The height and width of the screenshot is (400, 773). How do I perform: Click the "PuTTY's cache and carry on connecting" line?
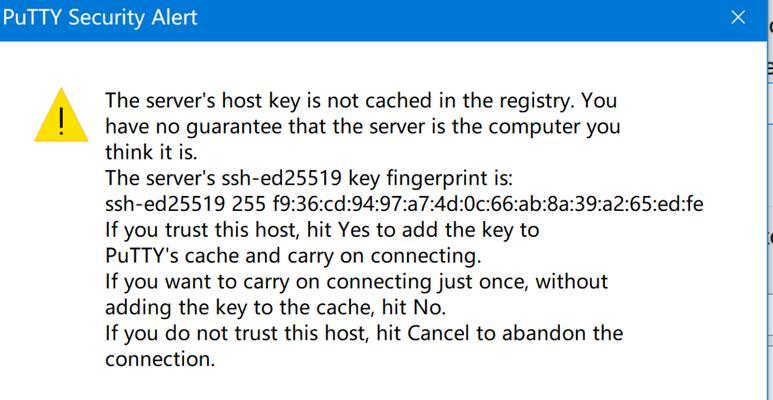click(292, 256)
